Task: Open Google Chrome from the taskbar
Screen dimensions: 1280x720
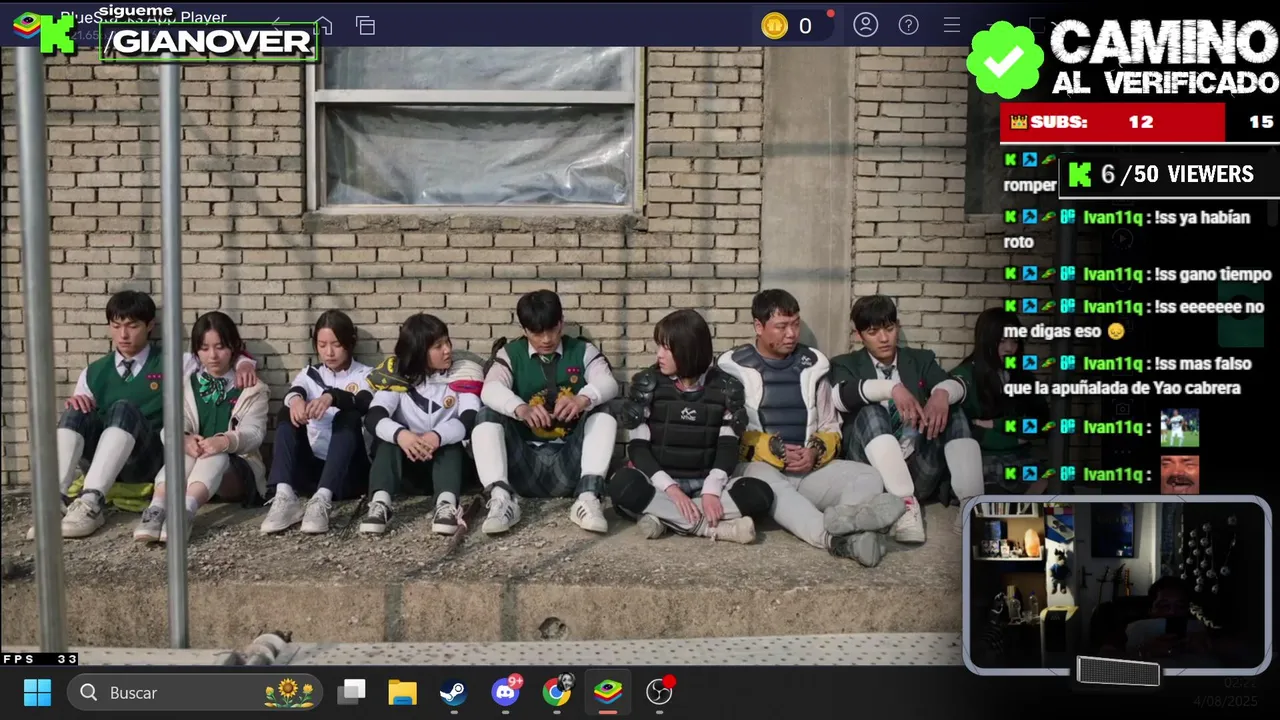Action: tap(557, 692)
